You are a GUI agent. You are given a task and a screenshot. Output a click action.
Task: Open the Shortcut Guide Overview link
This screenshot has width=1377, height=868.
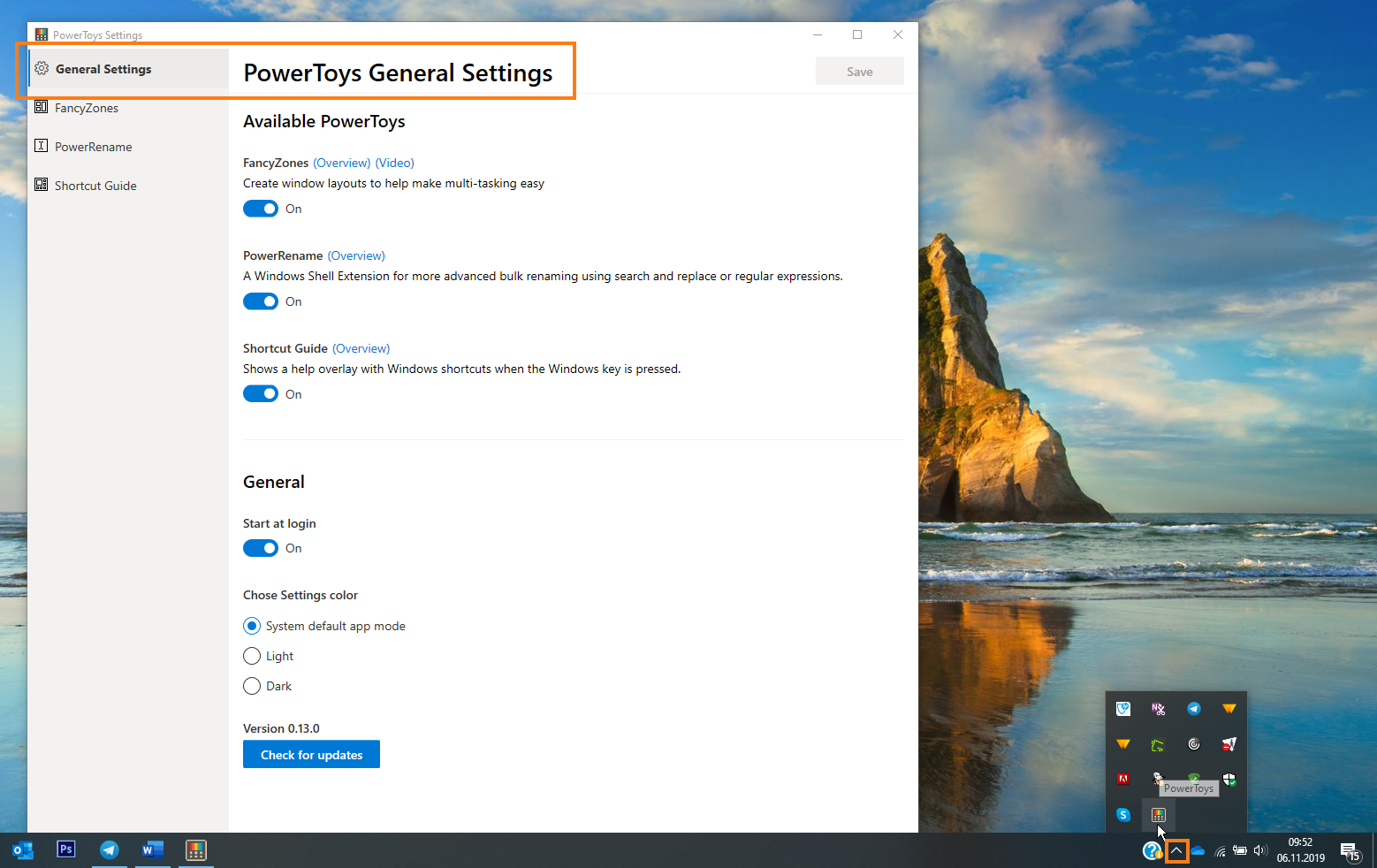click(x=361, y=348)
